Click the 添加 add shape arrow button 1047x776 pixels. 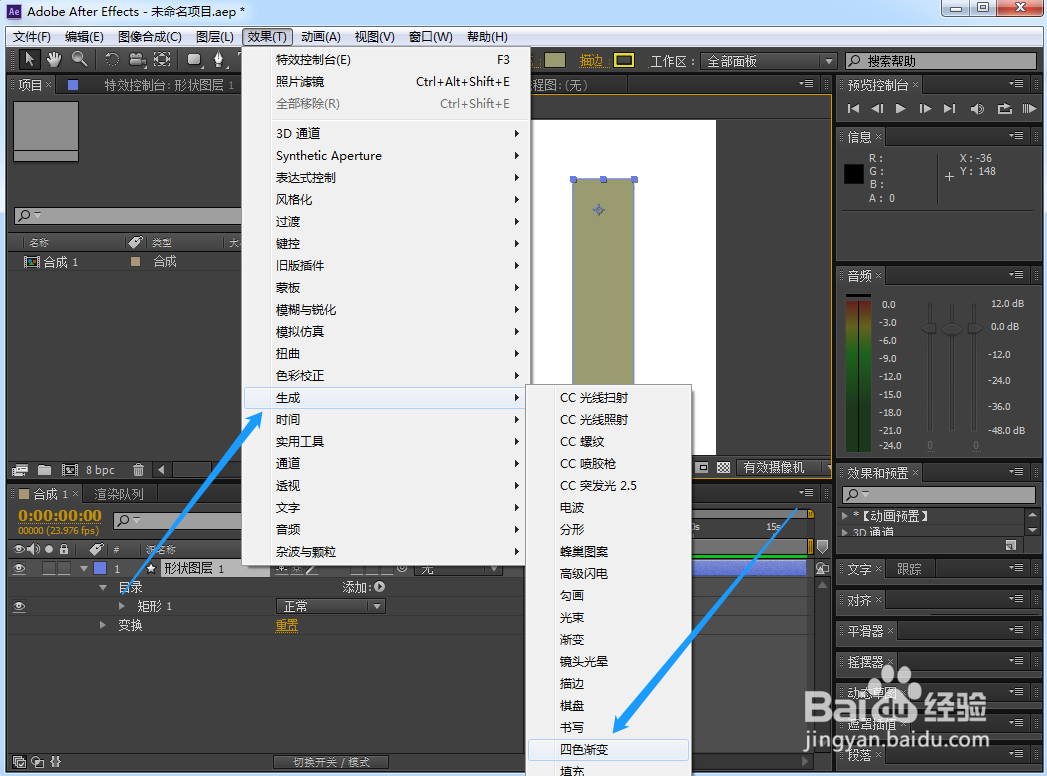(x=380, y=587)
